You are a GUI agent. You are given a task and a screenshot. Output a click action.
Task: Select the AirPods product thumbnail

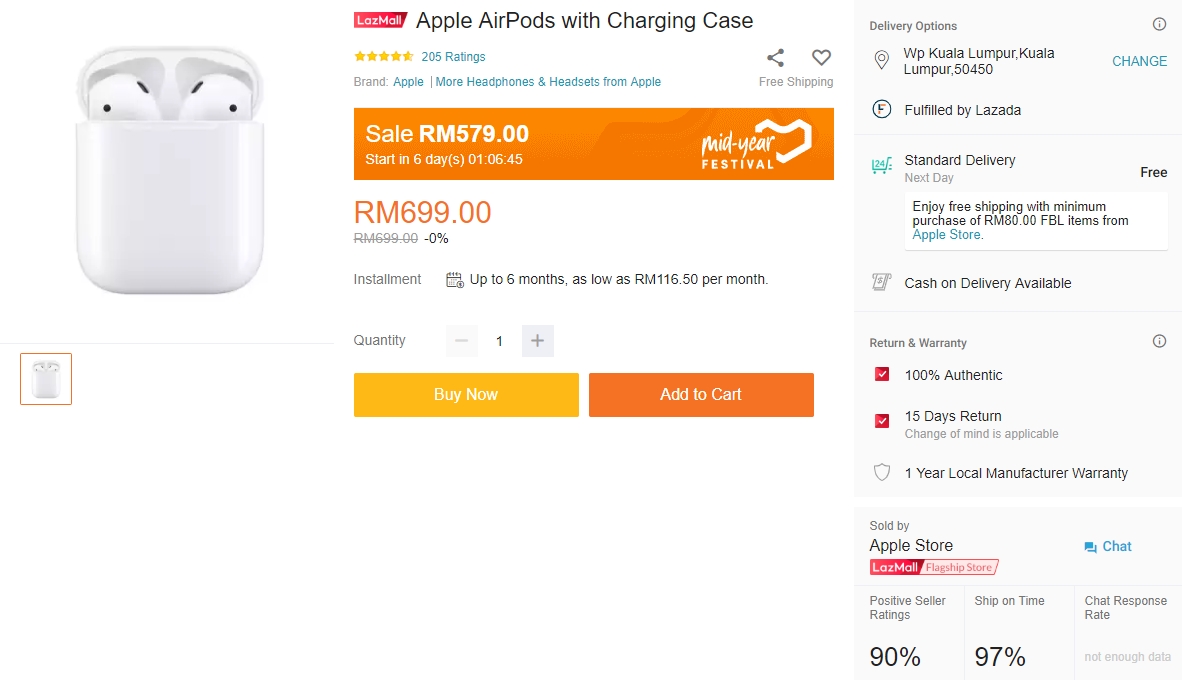46,379
